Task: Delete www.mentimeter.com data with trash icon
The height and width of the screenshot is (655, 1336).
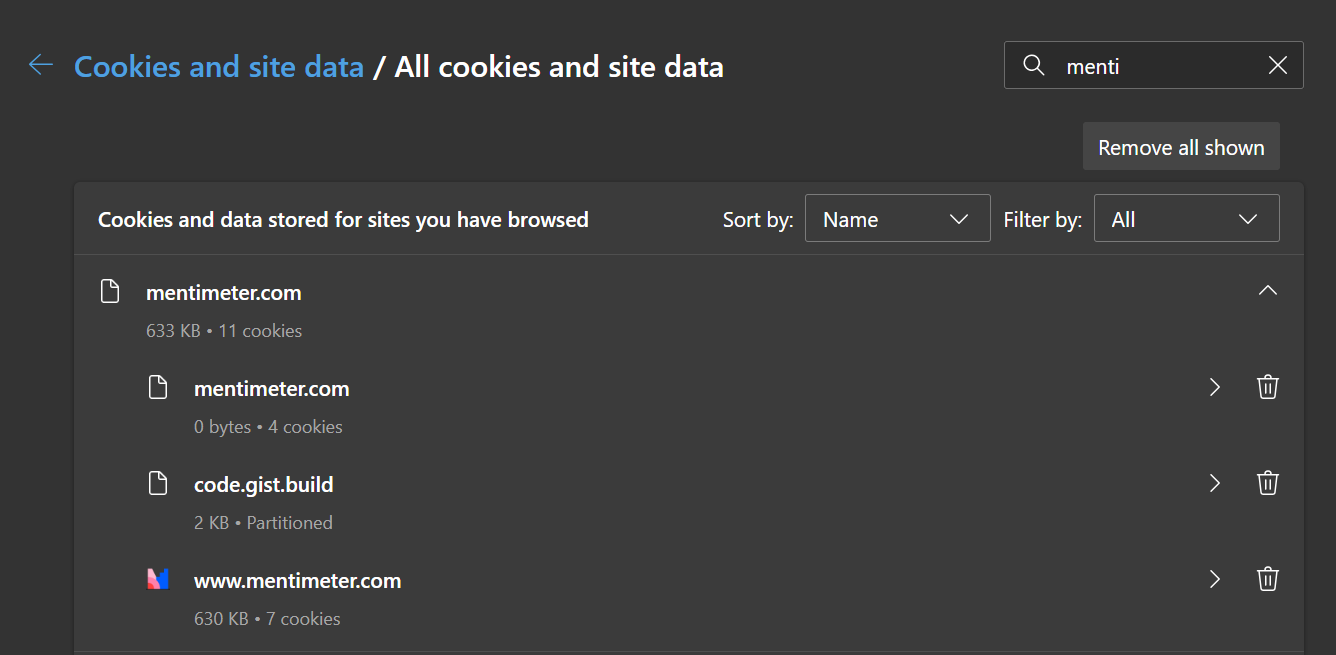Action: (1268, 579)
